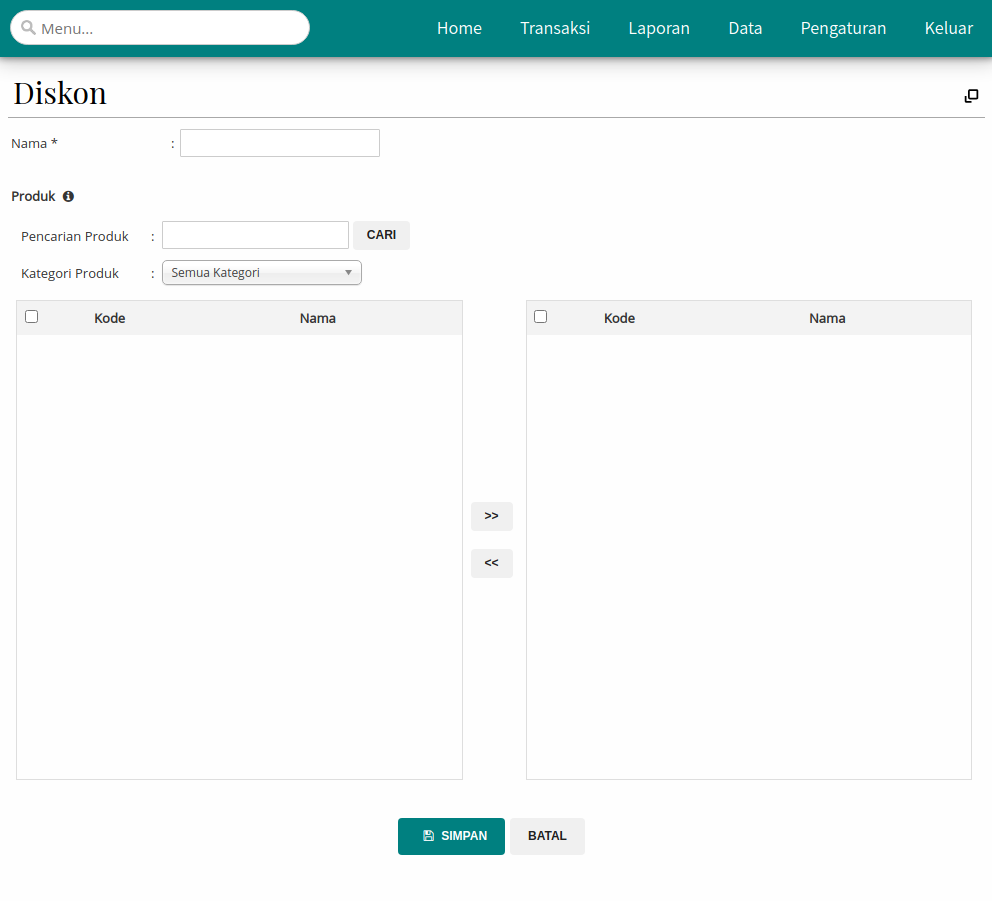Click the CARI search button
The image size is (992, 901).
click(x=381, y=235)
